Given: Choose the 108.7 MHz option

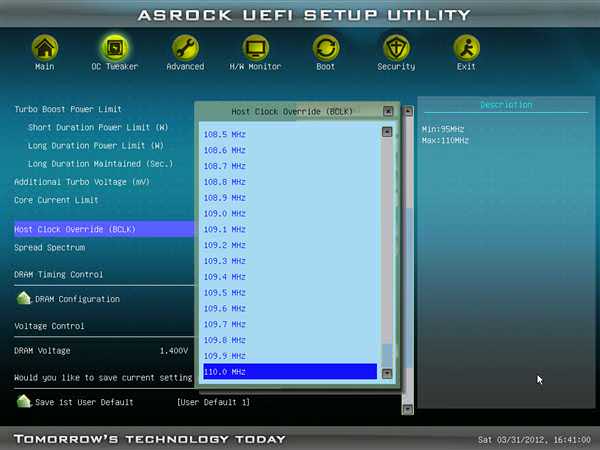Looking at the screenshot, I should 290,166.
